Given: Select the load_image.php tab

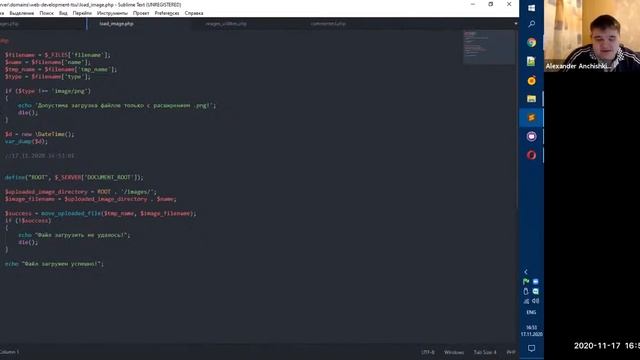Looking at the screenshot, I should (116, 24).
